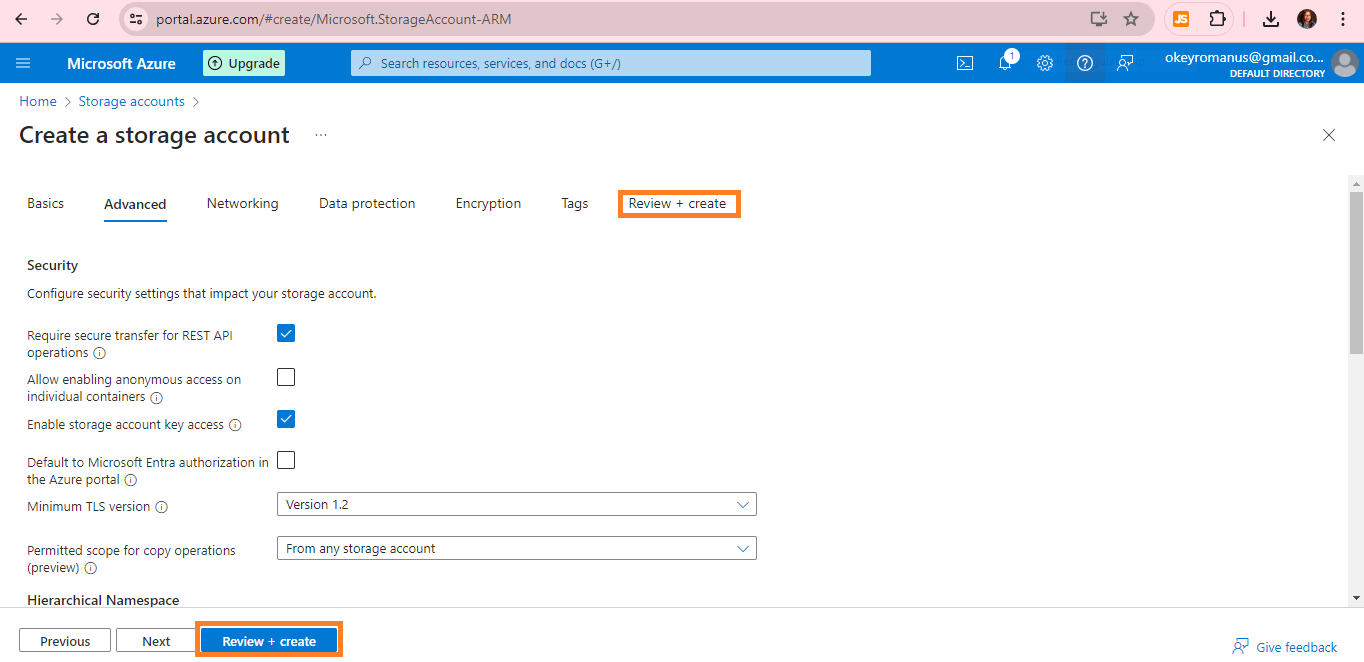The height and width of the screenshot is (662, 1364).
Task: Click the vertical scrollbar of the form
Action: click(1356, 272)
